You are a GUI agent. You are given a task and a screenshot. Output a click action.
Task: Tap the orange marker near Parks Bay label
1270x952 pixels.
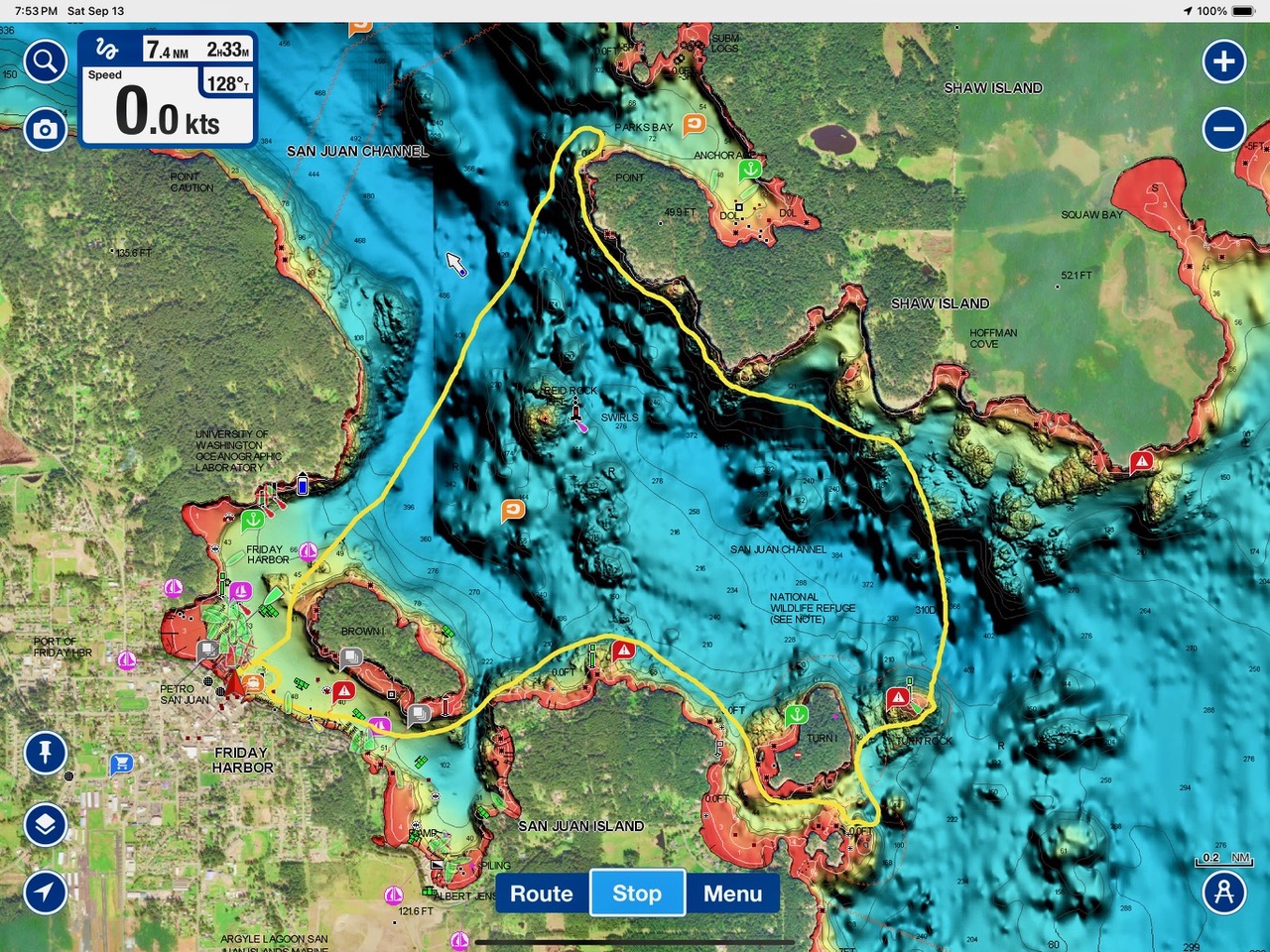pyautogui.click(x=695, y=124)
